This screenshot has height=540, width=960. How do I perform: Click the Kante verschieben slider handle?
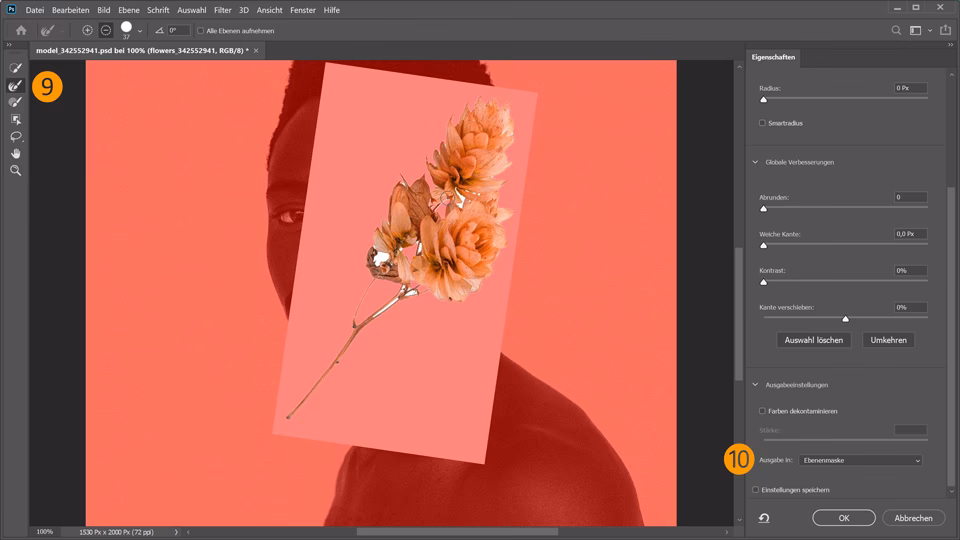coord(846,319)
